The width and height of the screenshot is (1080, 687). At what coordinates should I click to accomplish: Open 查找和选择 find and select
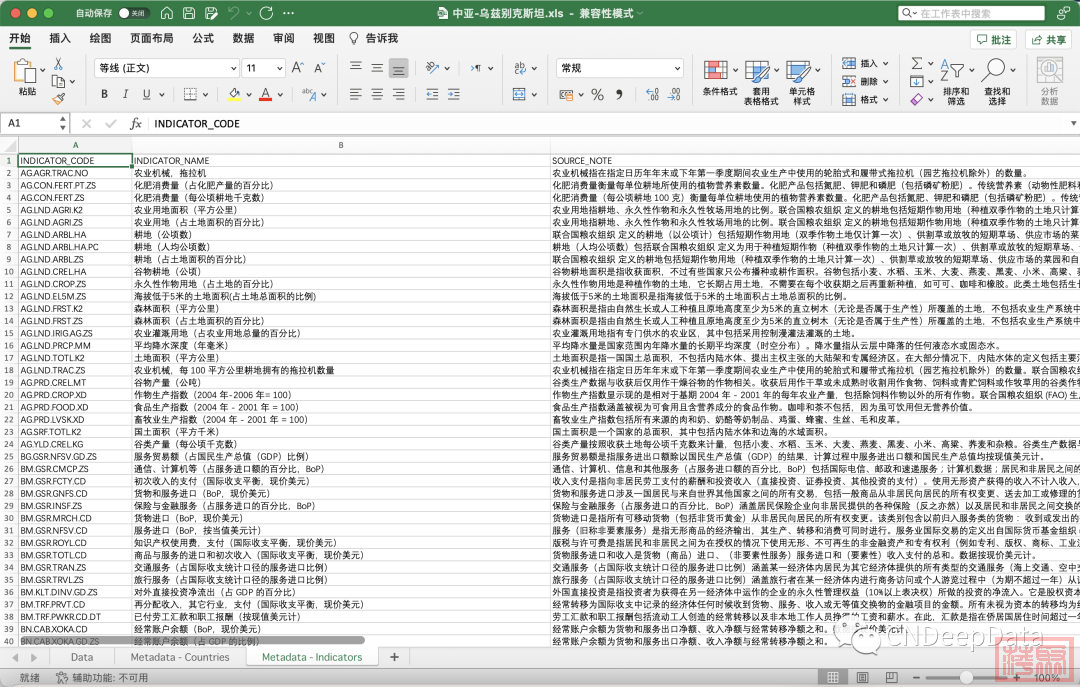(997, 82)
